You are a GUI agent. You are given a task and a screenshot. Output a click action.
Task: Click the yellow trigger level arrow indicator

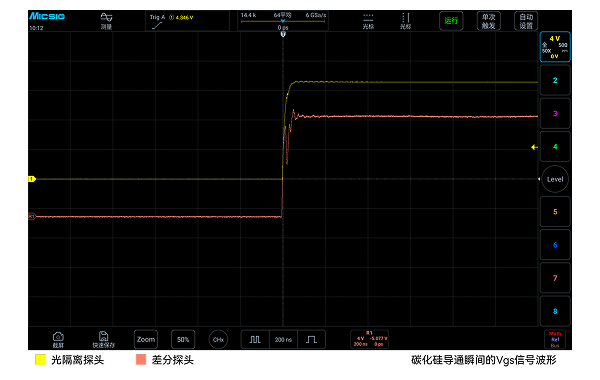[x=535, y=147]
